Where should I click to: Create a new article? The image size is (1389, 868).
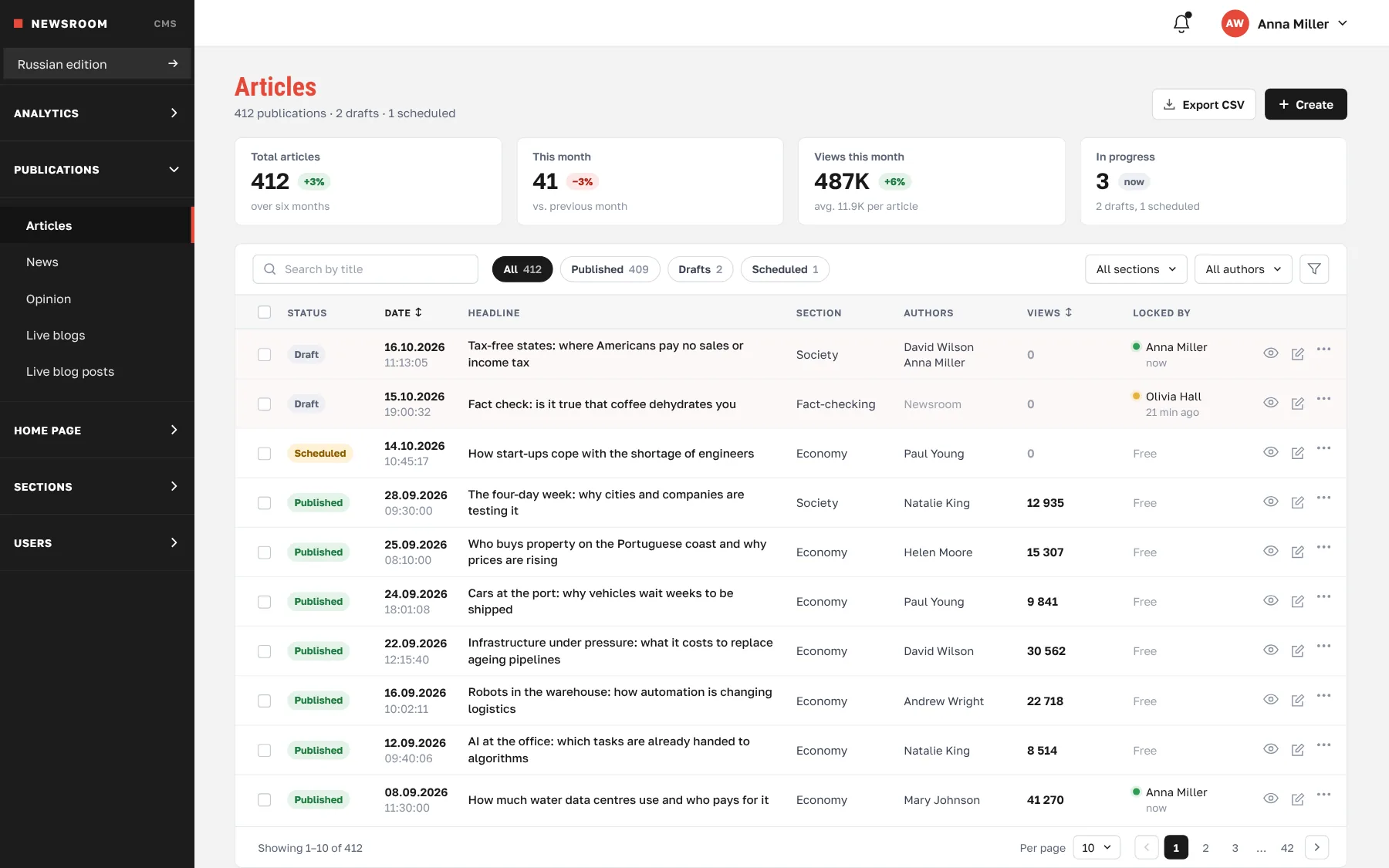[1306, 104]
